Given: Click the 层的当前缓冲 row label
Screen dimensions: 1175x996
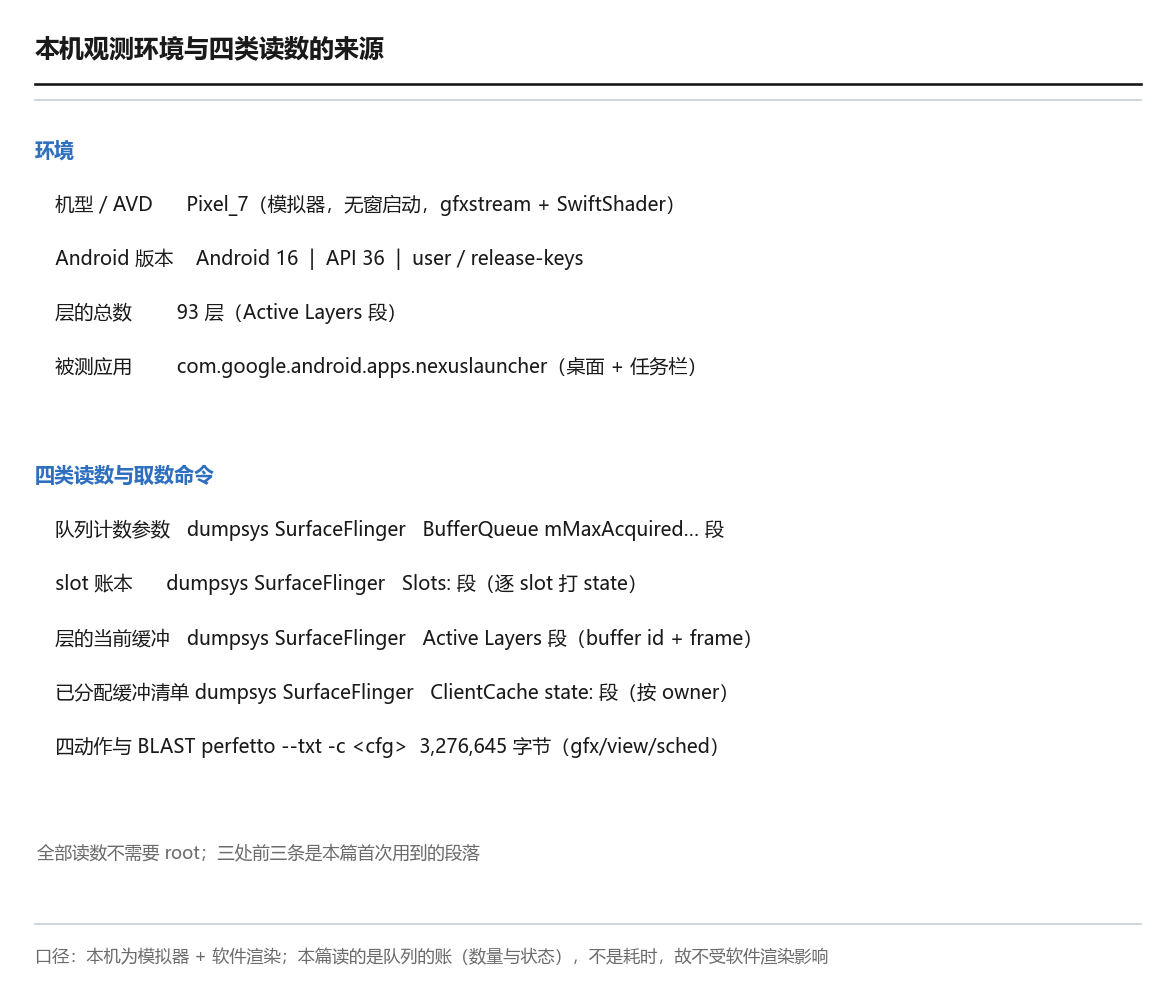Looking at the screenshot, I should click(x=113, y=638).
